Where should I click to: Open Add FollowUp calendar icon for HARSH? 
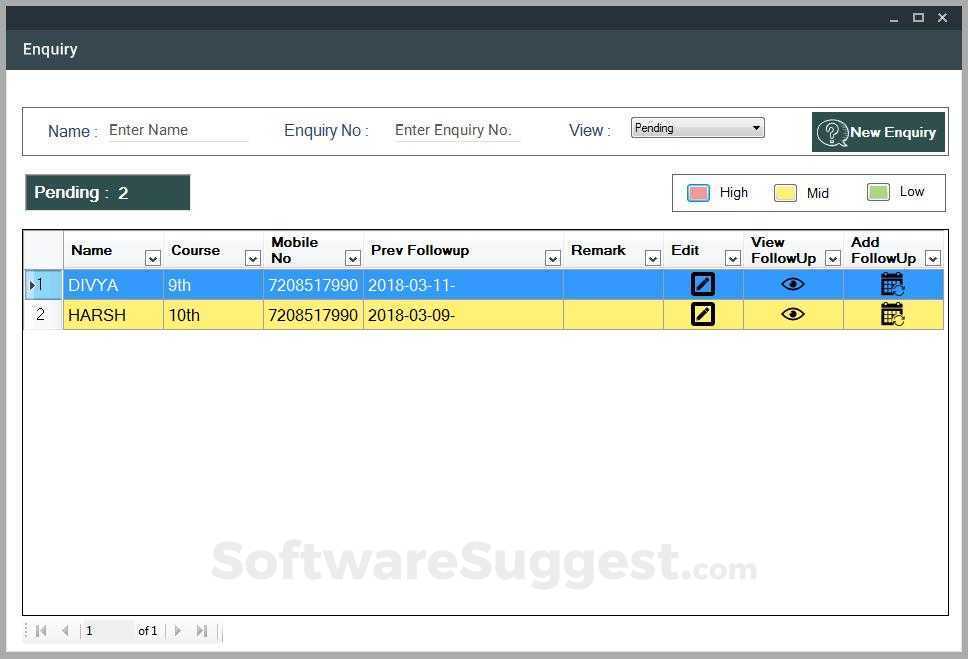pyautogui.click(x=892, y=314)
